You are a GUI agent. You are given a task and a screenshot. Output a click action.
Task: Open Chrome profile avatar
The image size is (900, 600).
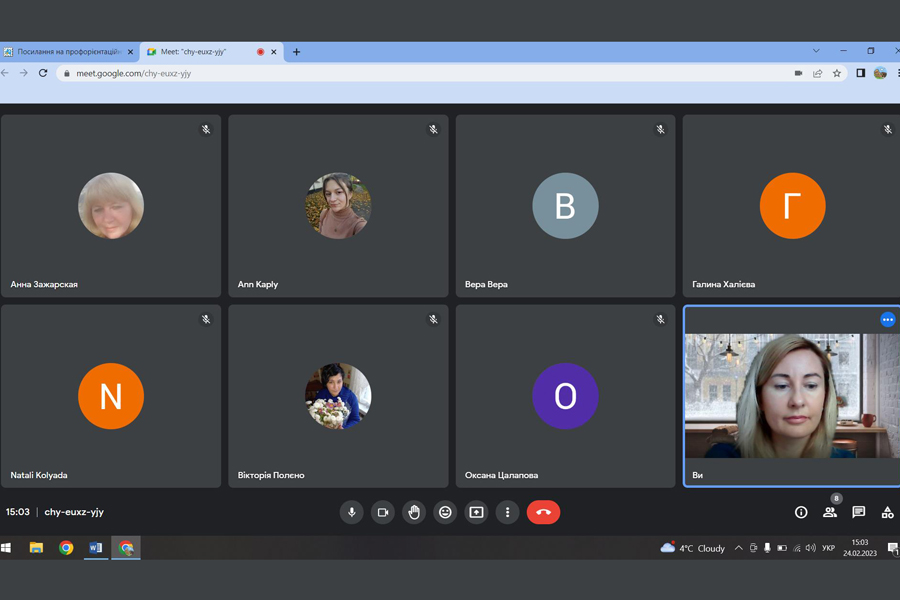tap(880, 73)
